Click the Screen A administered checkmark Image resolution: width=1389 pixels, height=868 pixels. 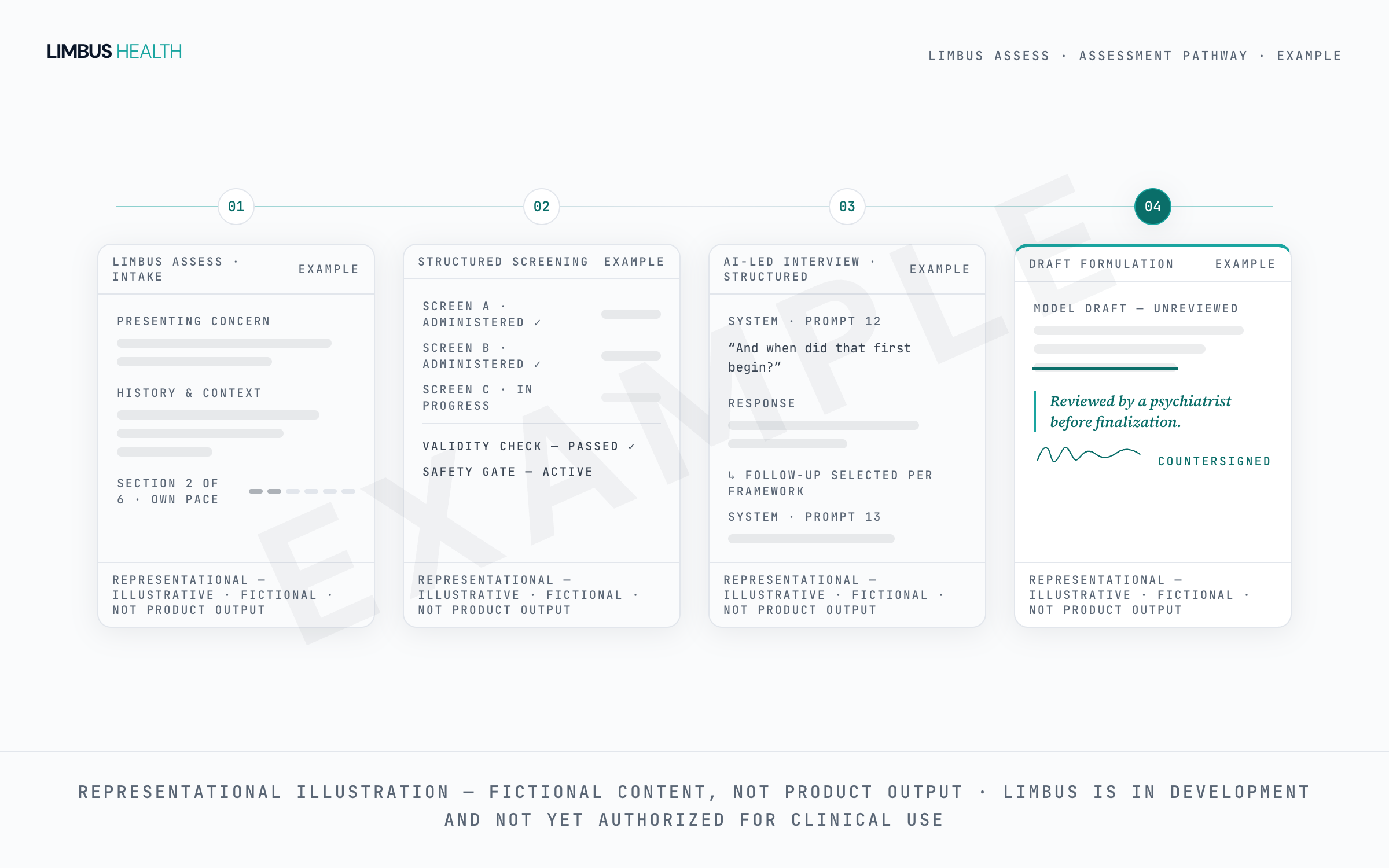(x=538, y=323)
